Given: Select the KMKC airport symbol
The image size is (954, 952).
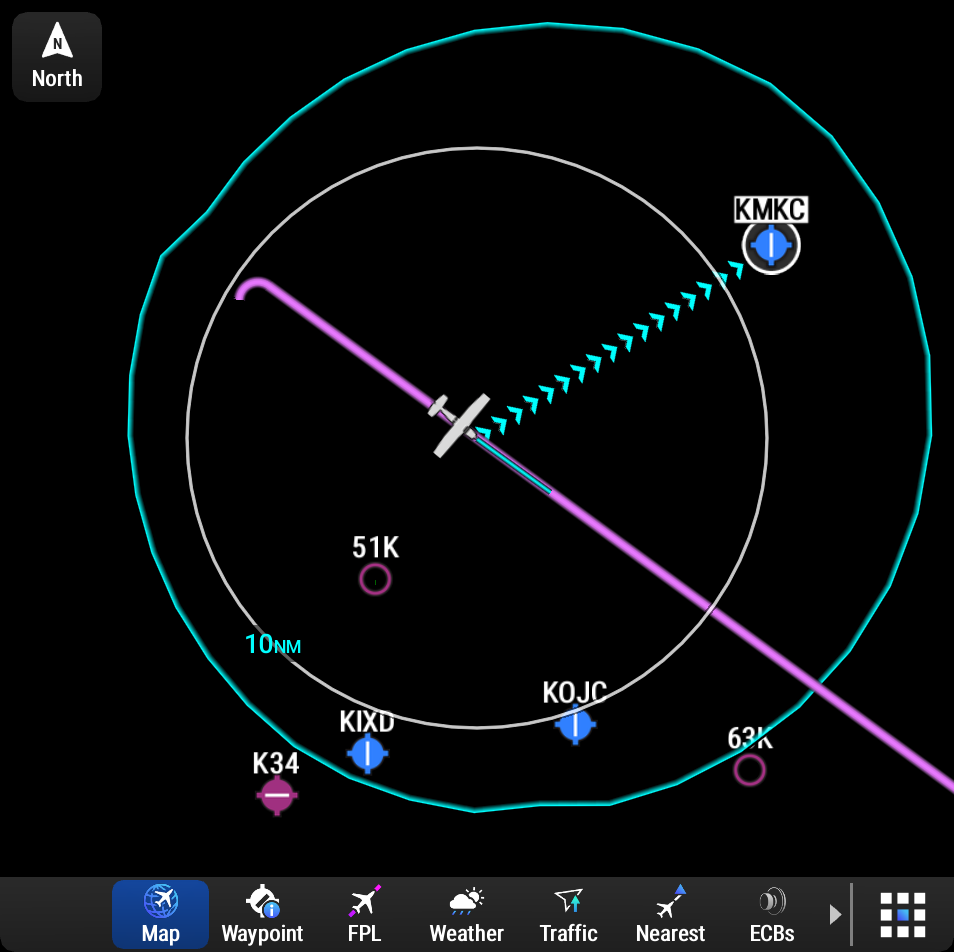Looking at the screenshot, I should point(771,245).
